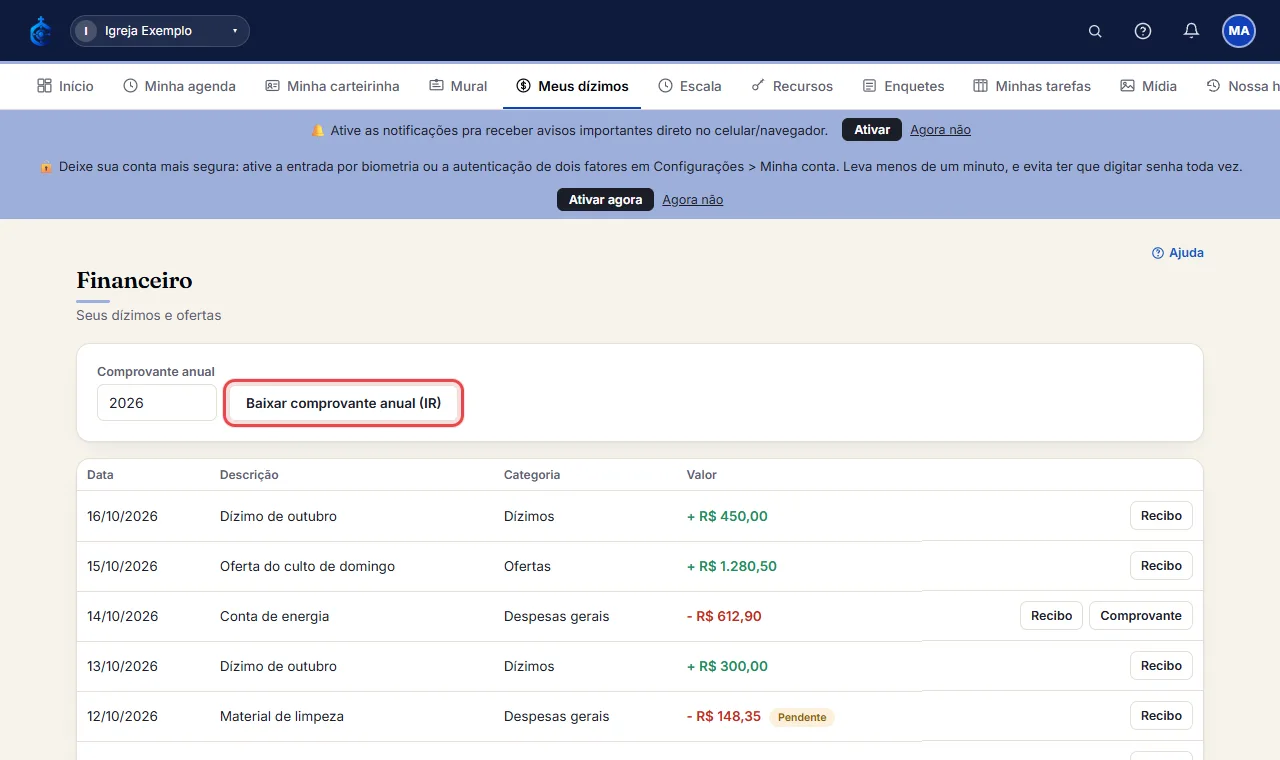Click the Data column header

100,475
